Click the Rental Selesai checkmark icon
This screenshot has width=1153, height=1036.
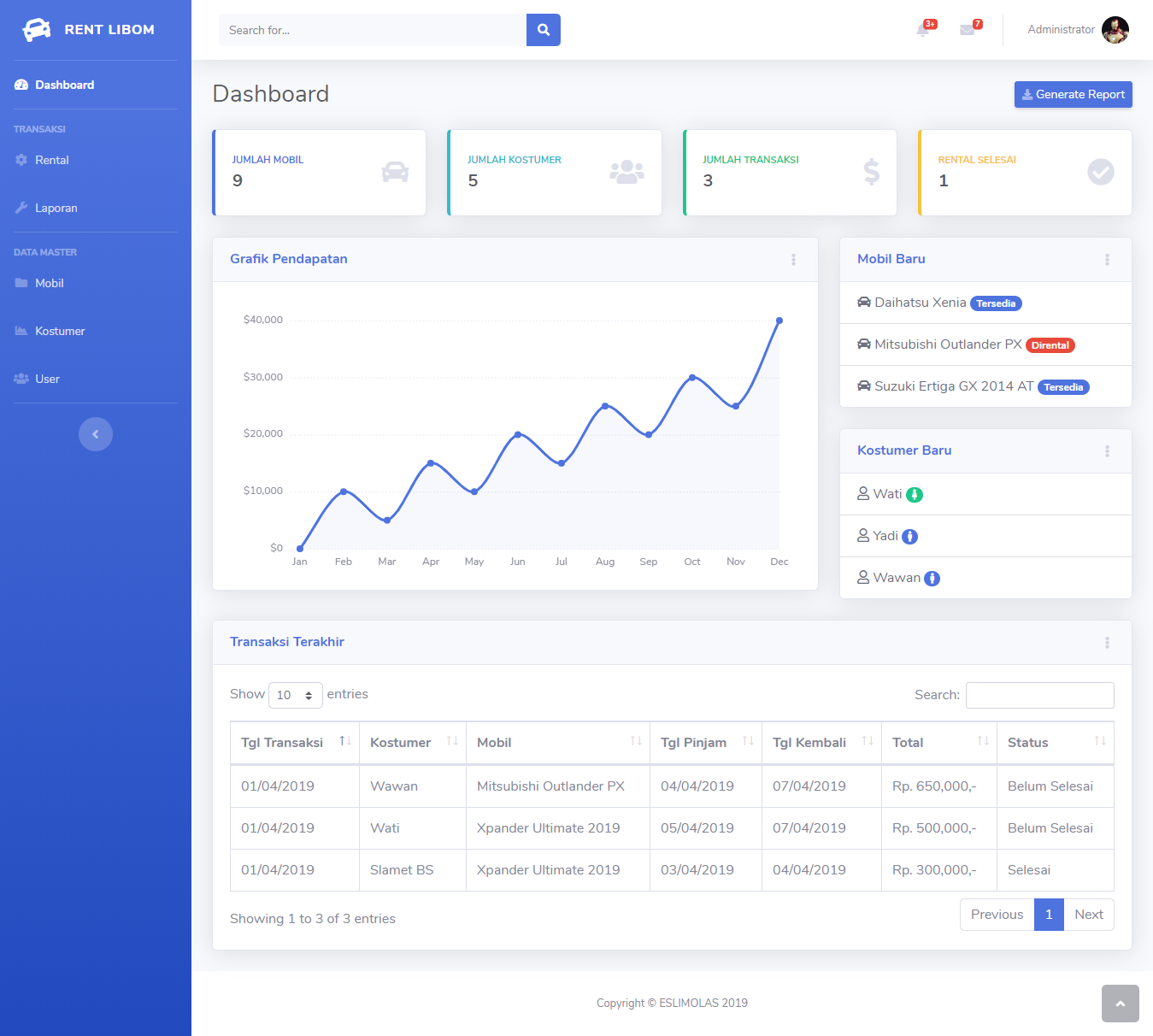[1100, 172]
